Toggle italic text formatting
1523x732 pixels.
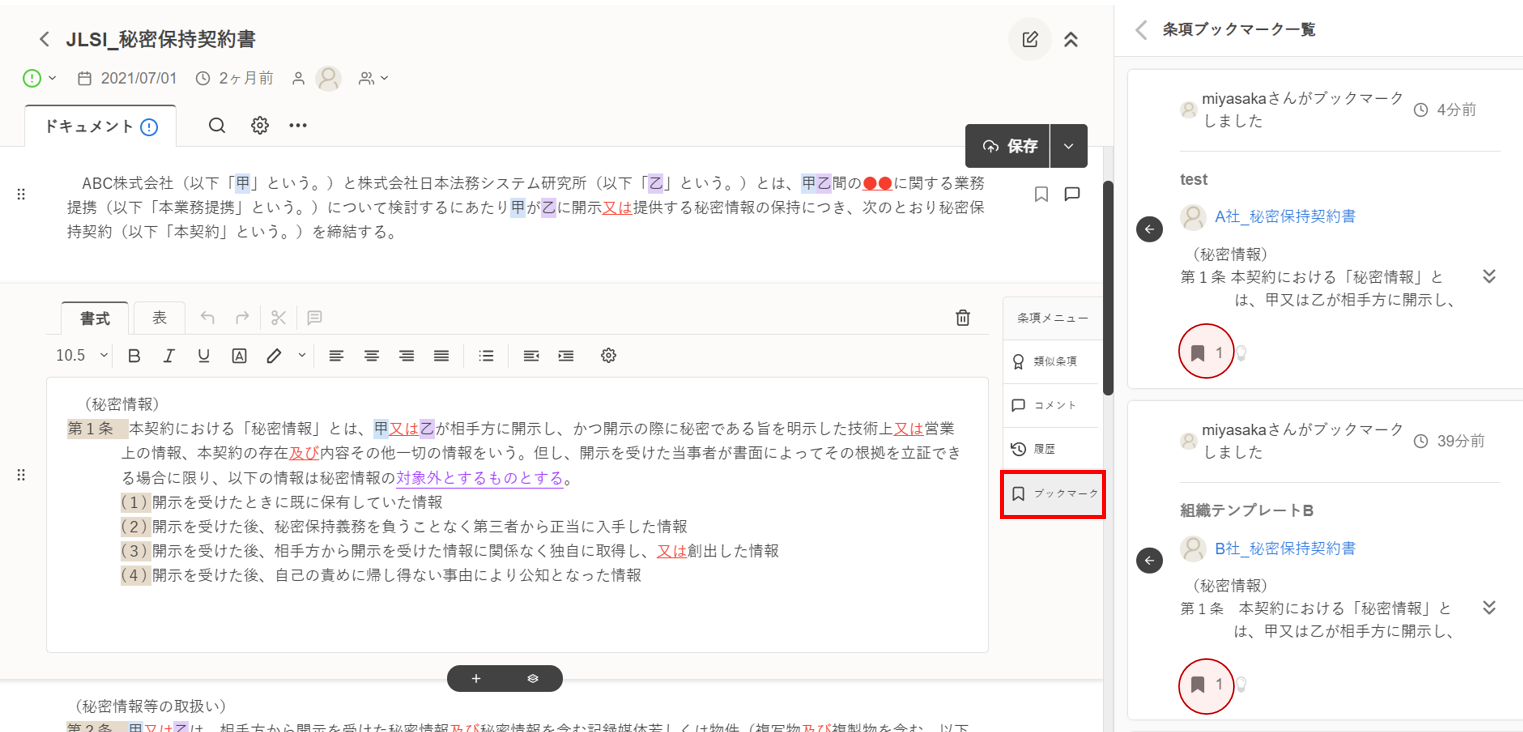point(169,356)
